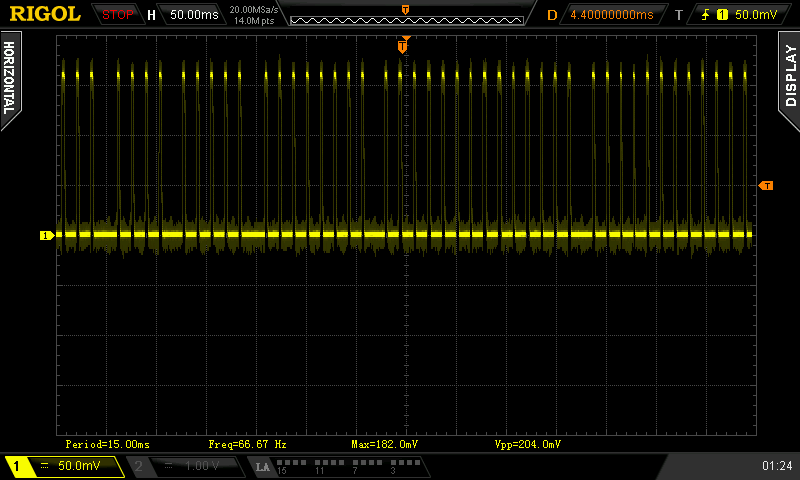The width and height of the screenshot is (800, 480).
Task: Click the 14.0M pts memory depth readout
Action: coord(254,21)
